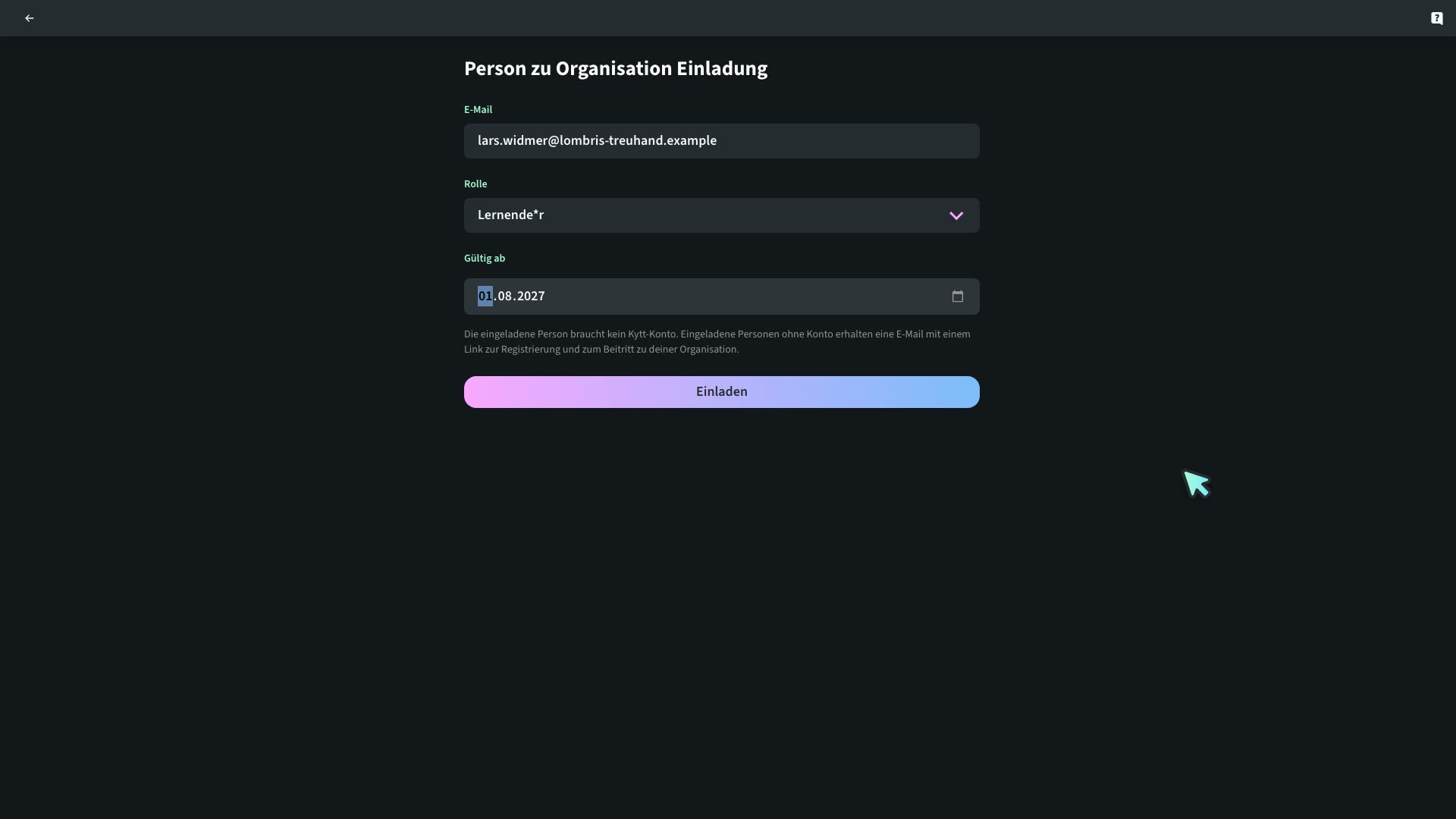Click end of lars.widmer email text

tap(717, 141)
